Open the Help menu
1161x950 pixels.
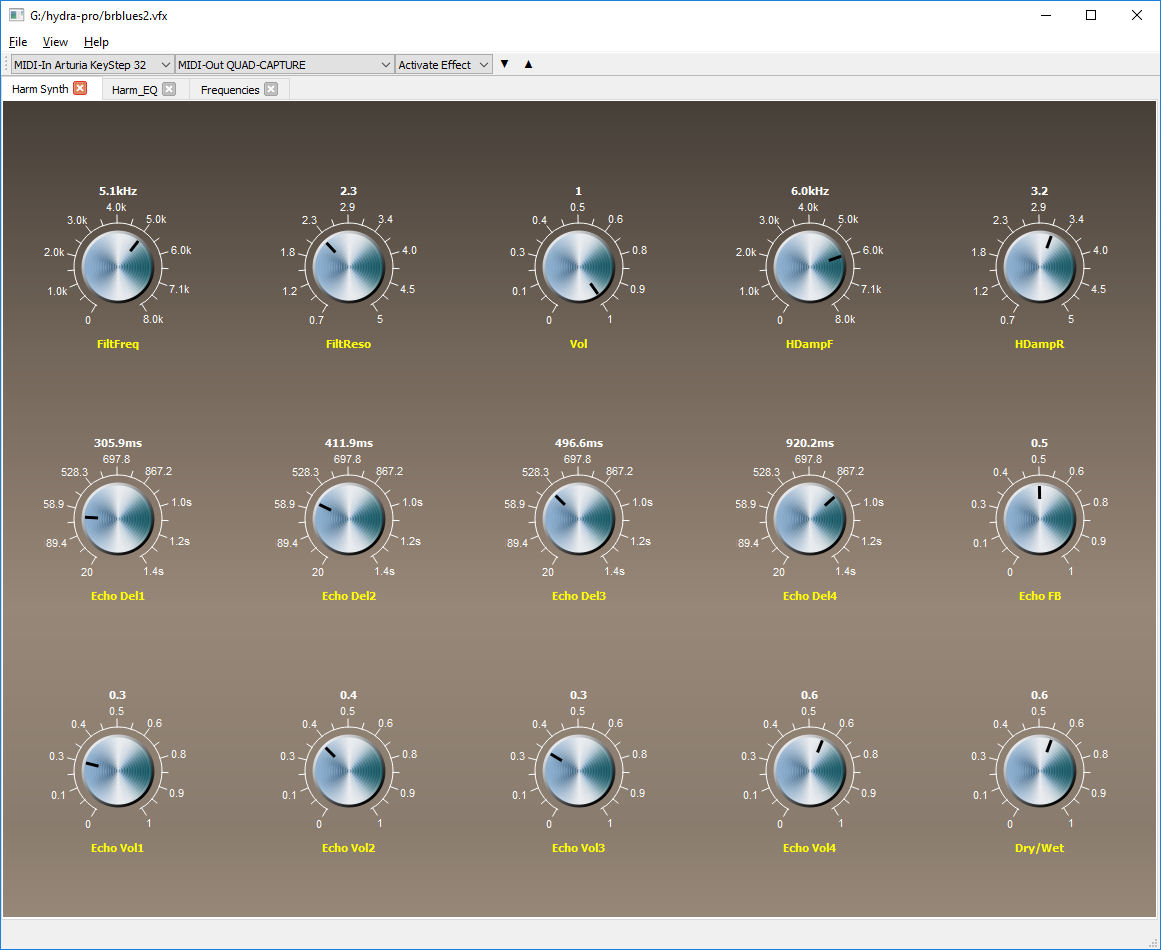coord(96,41)
